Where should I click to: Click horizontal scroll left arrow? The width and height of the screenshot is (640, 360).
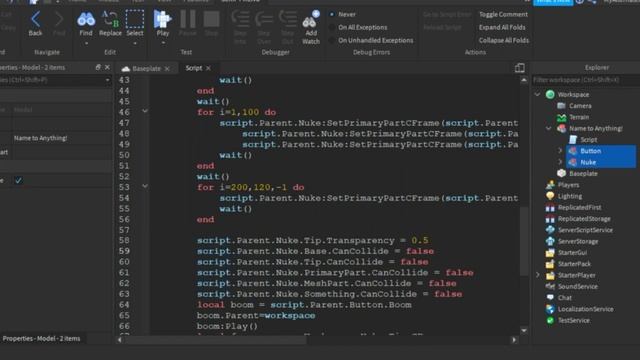[120, 340]
